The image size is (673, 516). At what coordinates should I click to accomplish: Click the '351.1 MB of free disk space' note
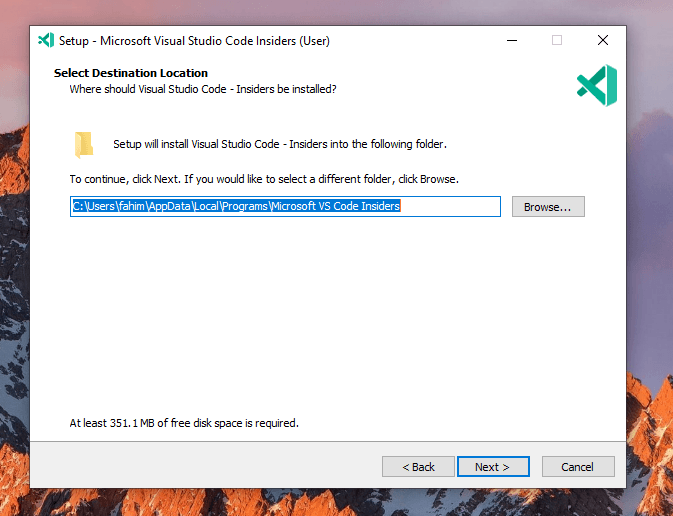pyautogui.click(x=184, y=423)
